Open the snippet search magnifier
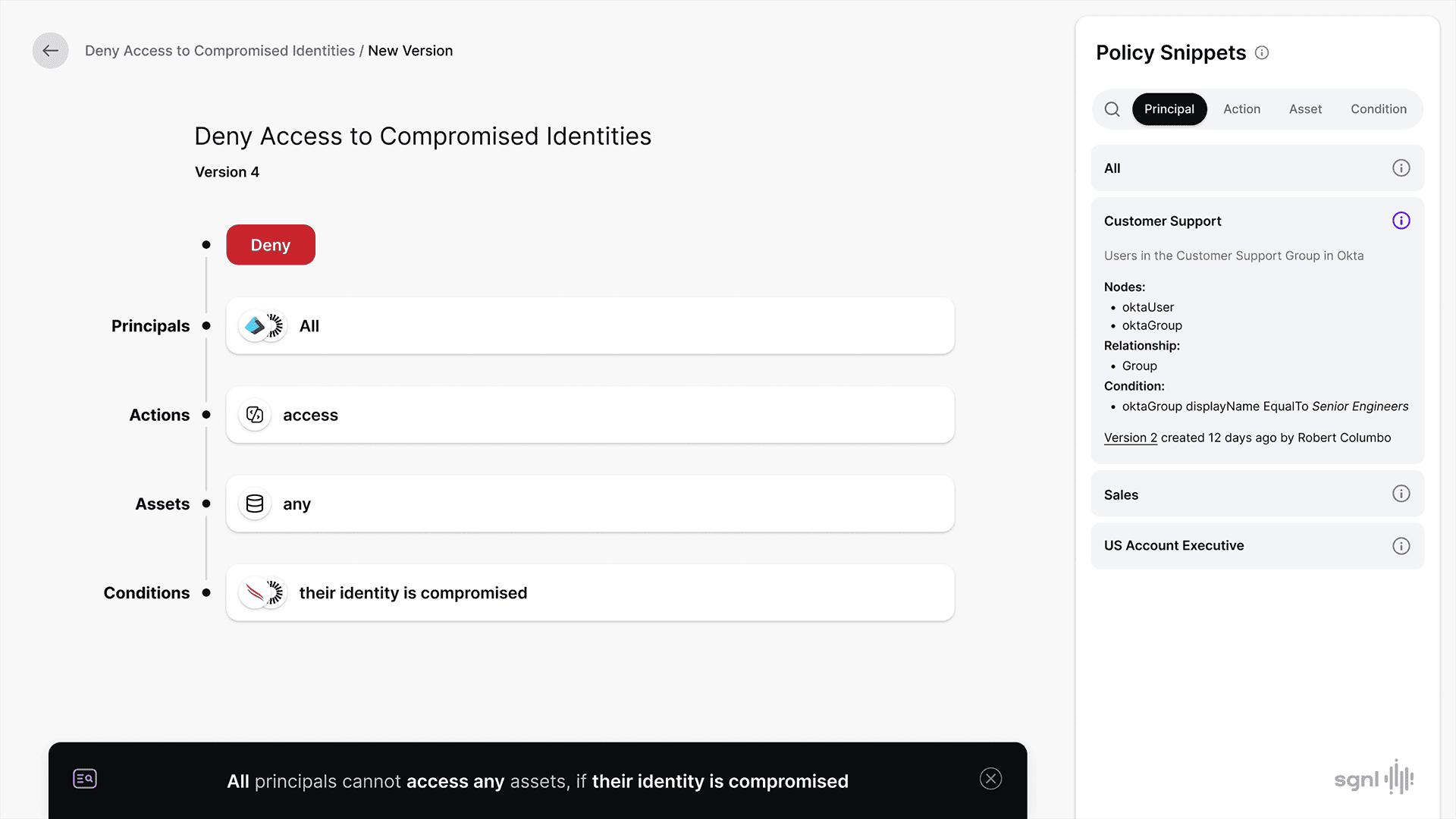This screenshot has width=1456, height=819. [1112, 109]
